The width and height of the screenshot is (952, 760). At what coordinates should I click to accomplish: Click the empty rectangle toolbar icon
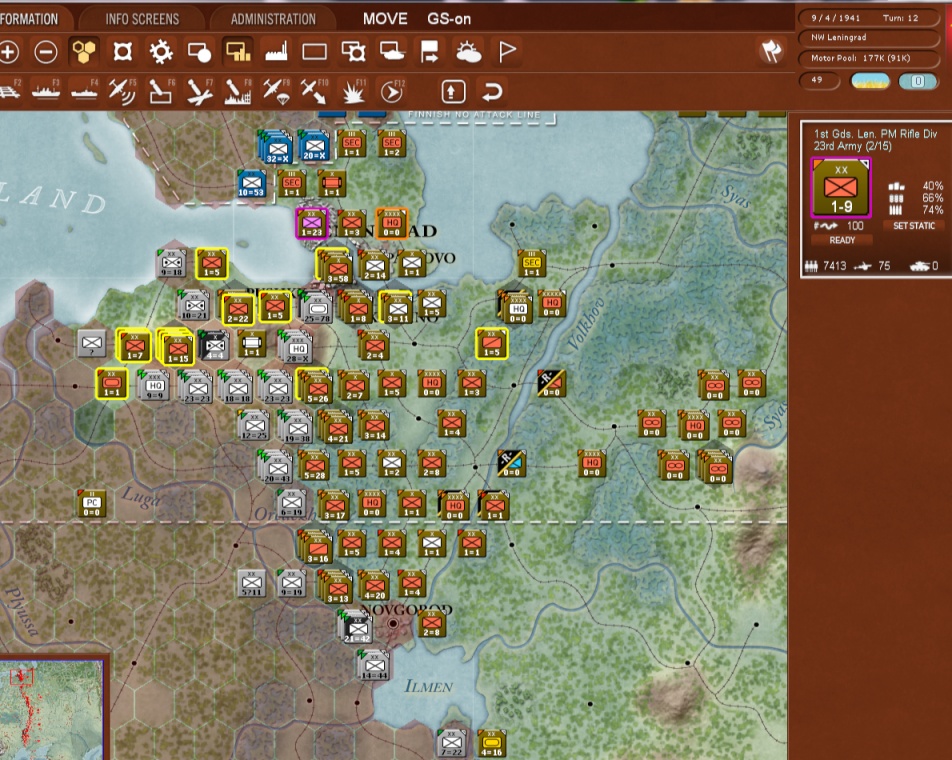(314, 52)
